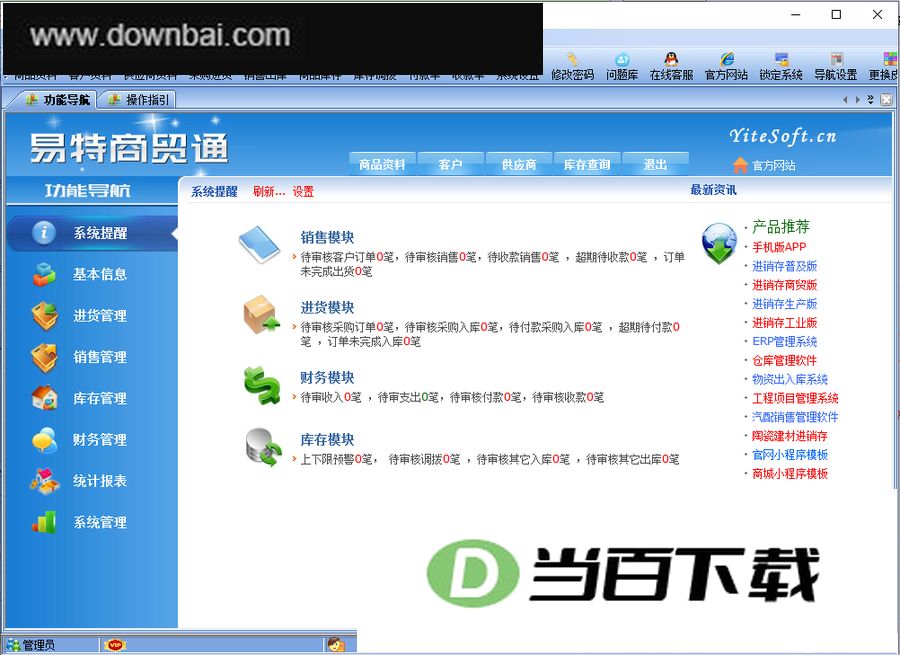Click the 最新资讯 heading
The image size is (900, 655).
(713, 190)
